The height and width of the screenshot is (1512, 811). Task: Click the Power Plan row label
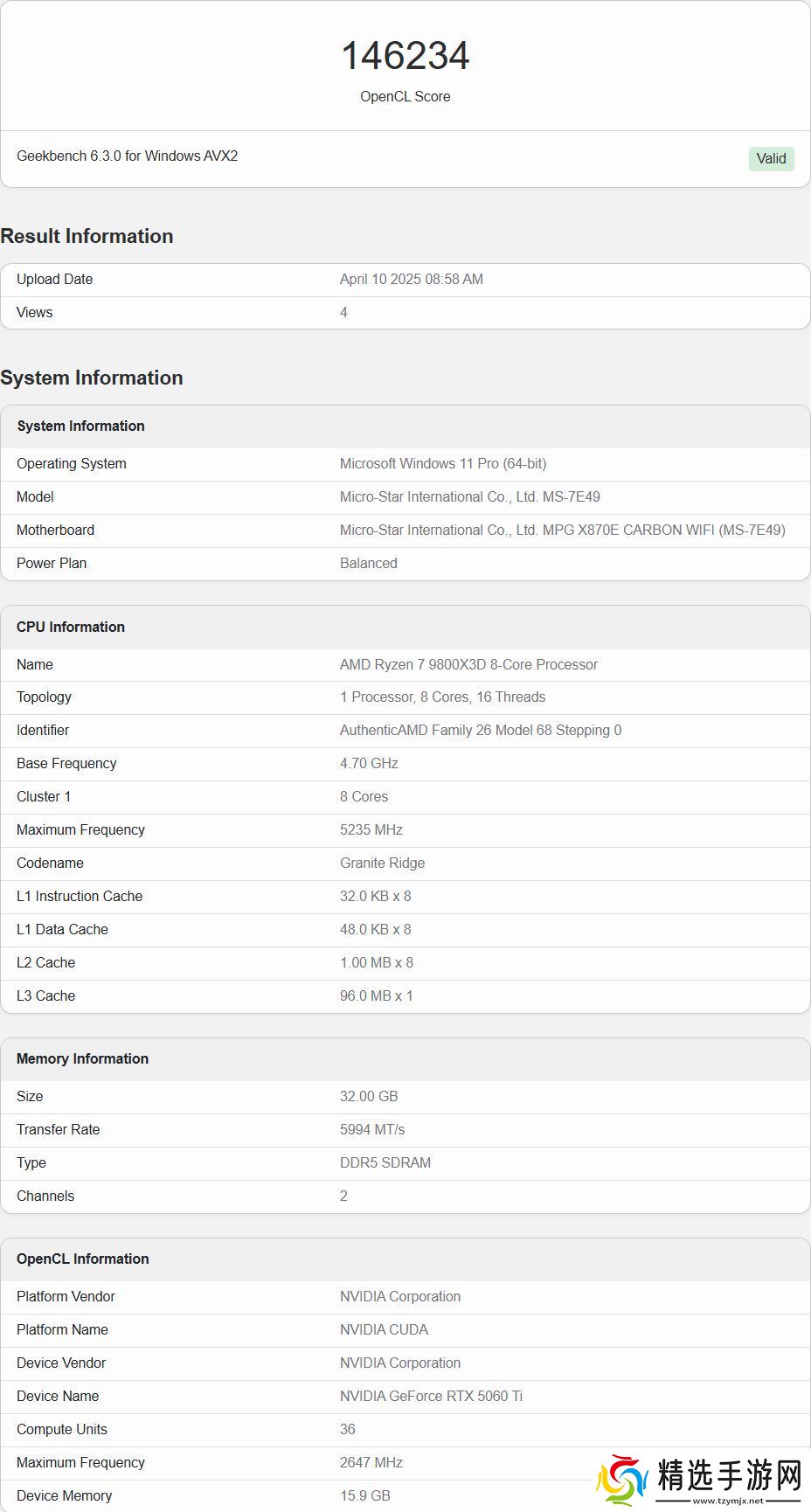click(52, 563)
